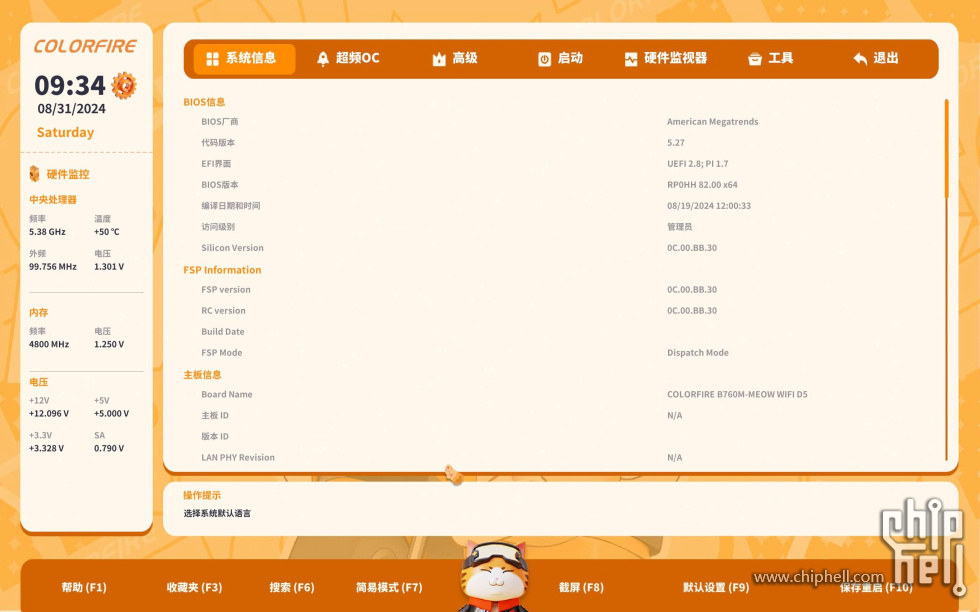Click the base clock 99.756 MHz
The image size is (980, 612).
(52, 267)
